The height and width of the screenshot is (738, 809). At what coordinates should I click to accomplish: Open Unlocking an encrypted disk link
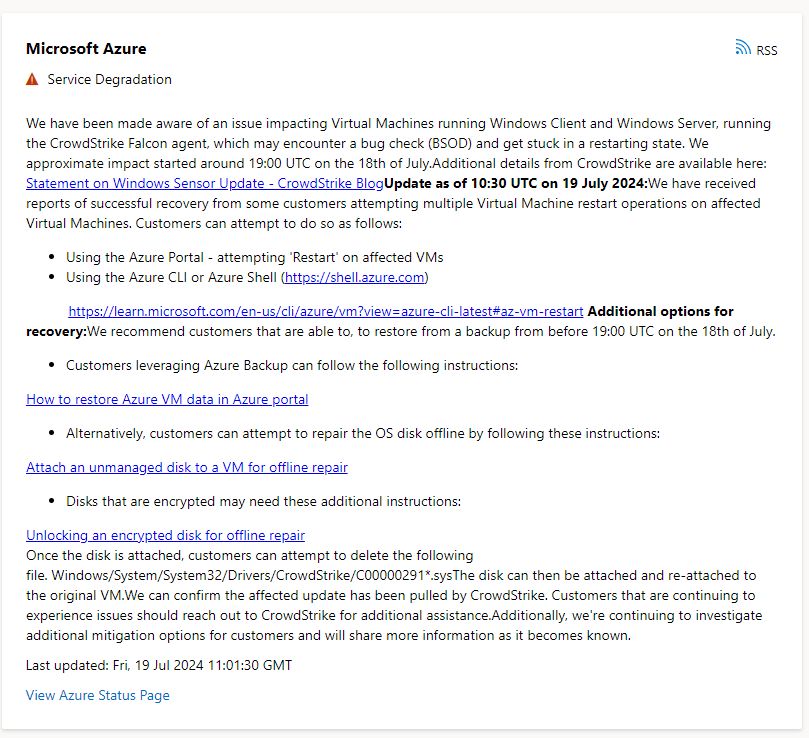pyautogui.click(x=165, y=535)
